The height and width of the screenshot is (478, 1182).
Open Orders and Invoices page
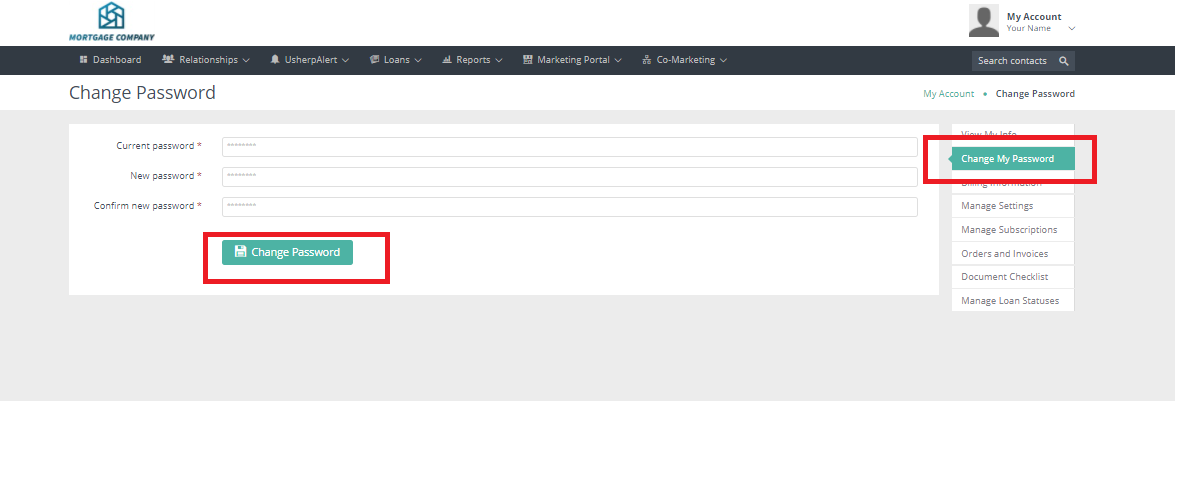pos(1004,254)
